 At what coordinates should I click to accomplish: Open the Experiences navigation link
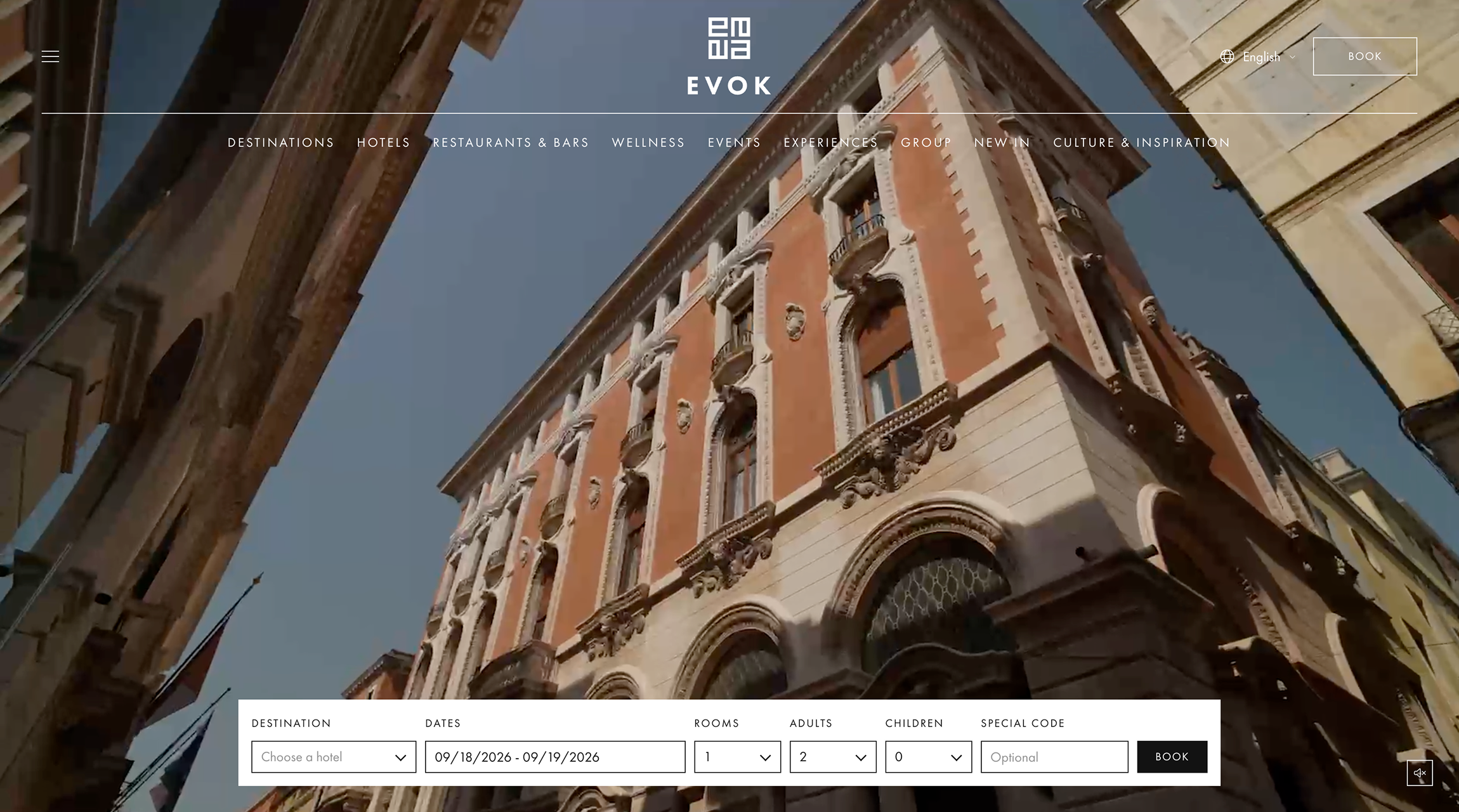[831, 143]
